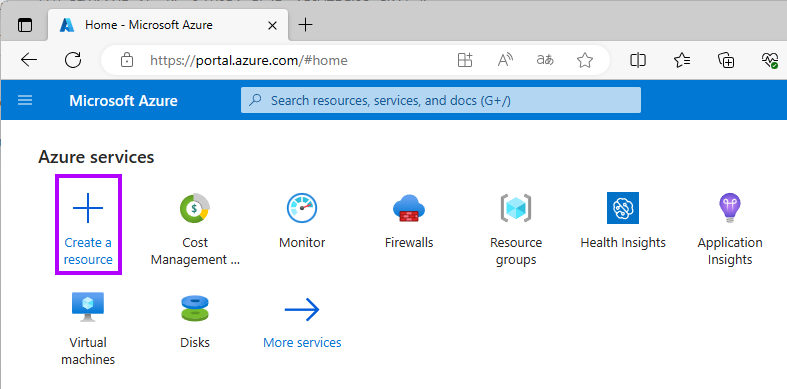Open the Health Insights icon
Viewport: 787px width, 389px height.
coord(623,208)
